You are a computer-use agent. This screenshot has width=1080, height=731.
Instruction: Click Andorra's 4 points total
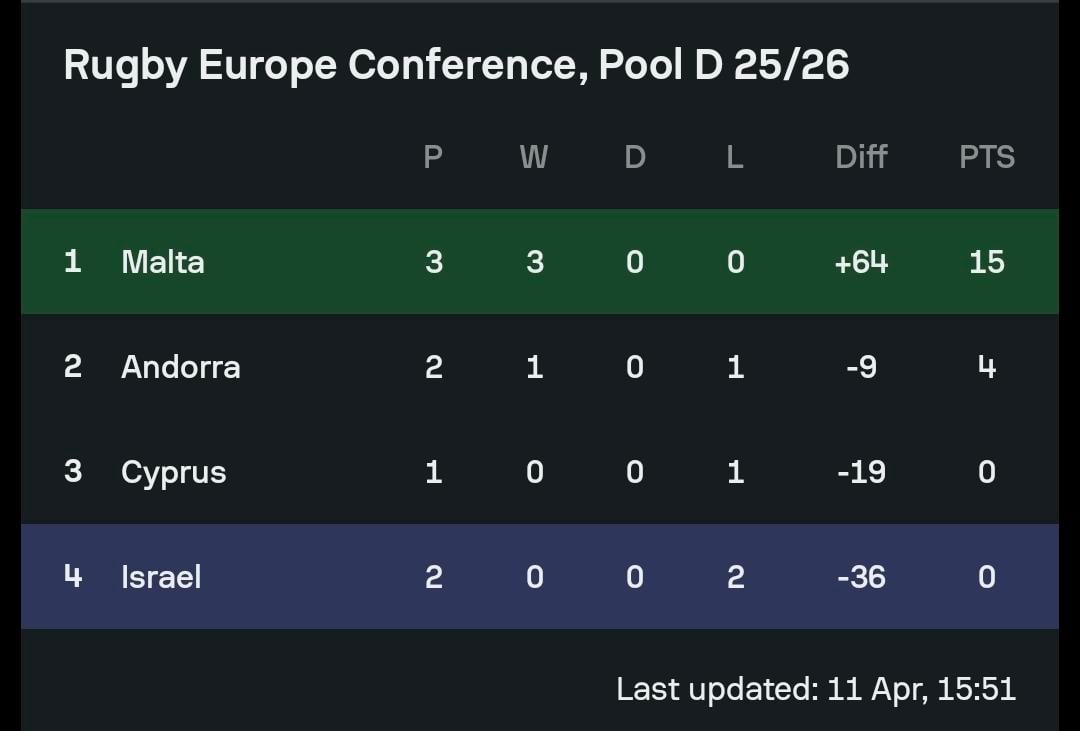tap(986, 367)
